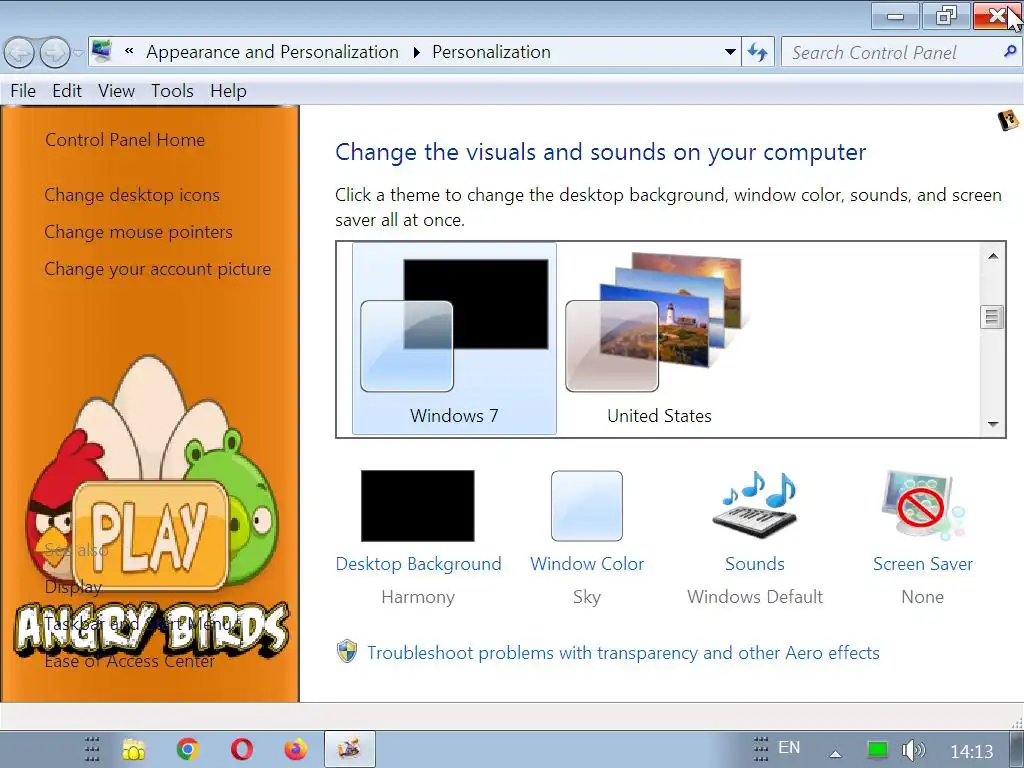Launch Opera from the taskbar

[242, 749]
